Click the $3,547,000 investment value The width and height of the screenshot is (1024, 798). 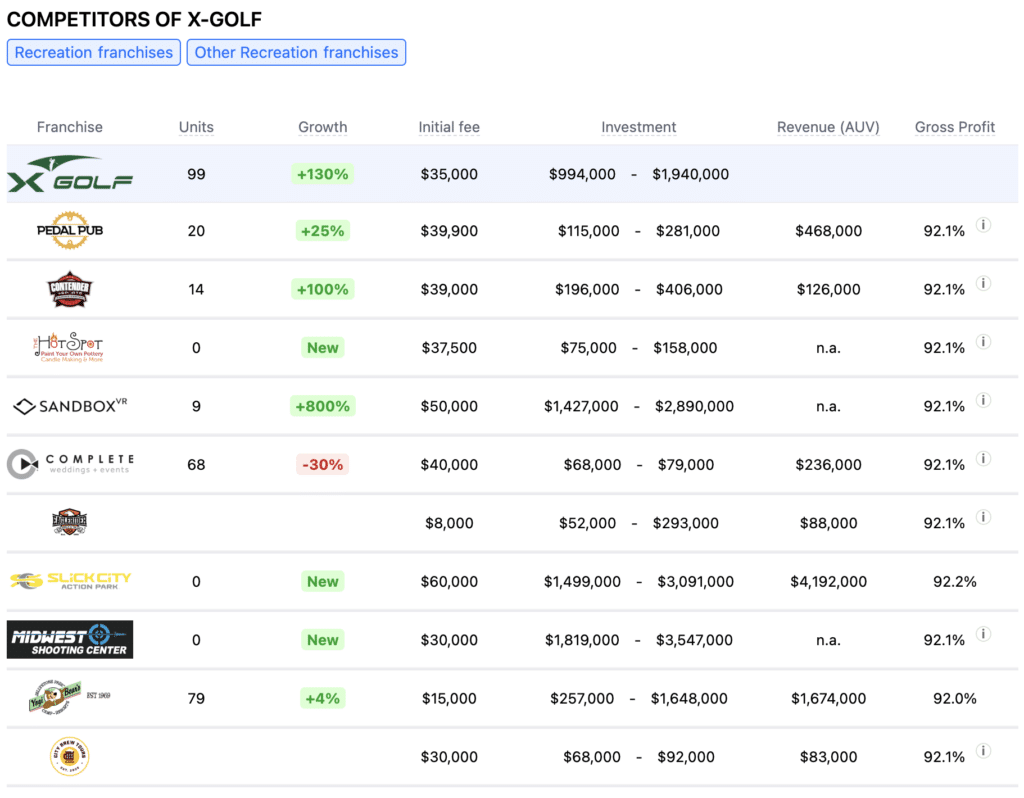pos(694,640)
